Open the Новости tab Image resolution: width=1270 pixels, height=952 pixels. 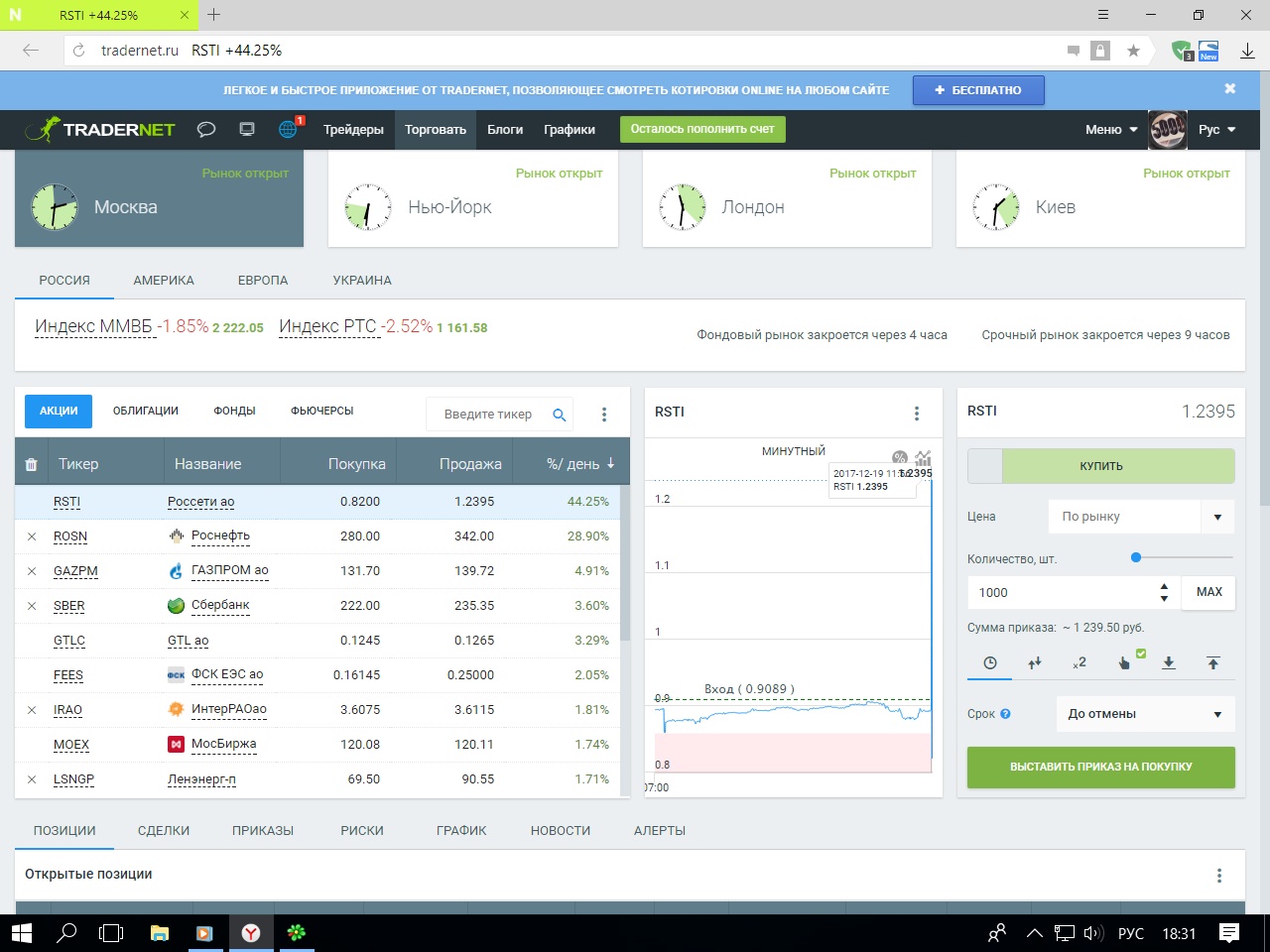click(561, 831)
